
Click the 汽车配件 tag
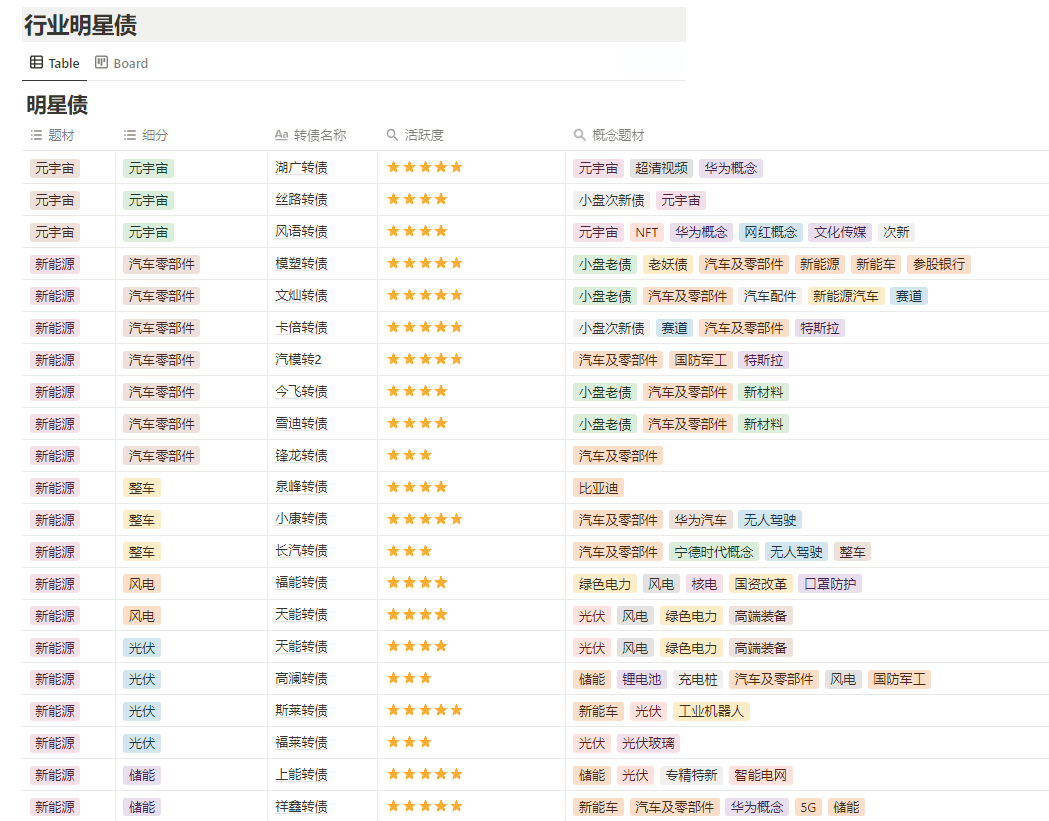pos(770,296)
